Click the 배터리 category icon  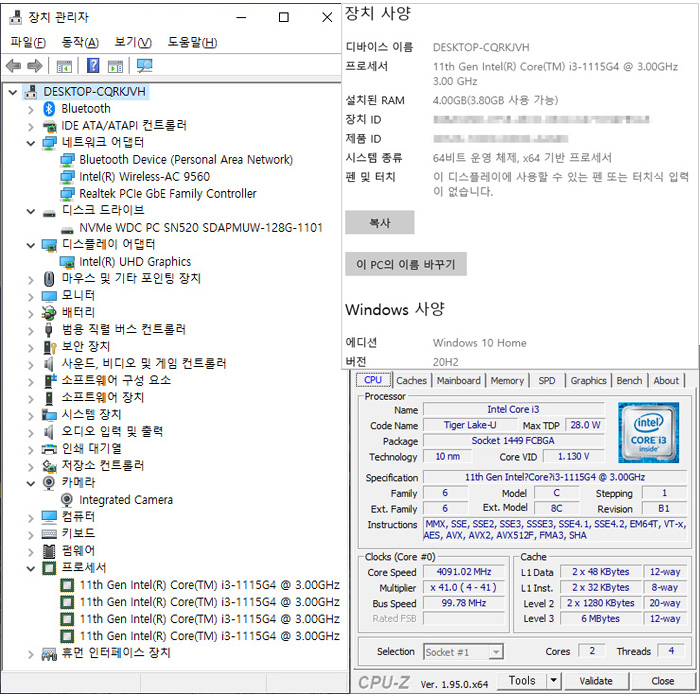pyautogui.click(x=49, y=312)
